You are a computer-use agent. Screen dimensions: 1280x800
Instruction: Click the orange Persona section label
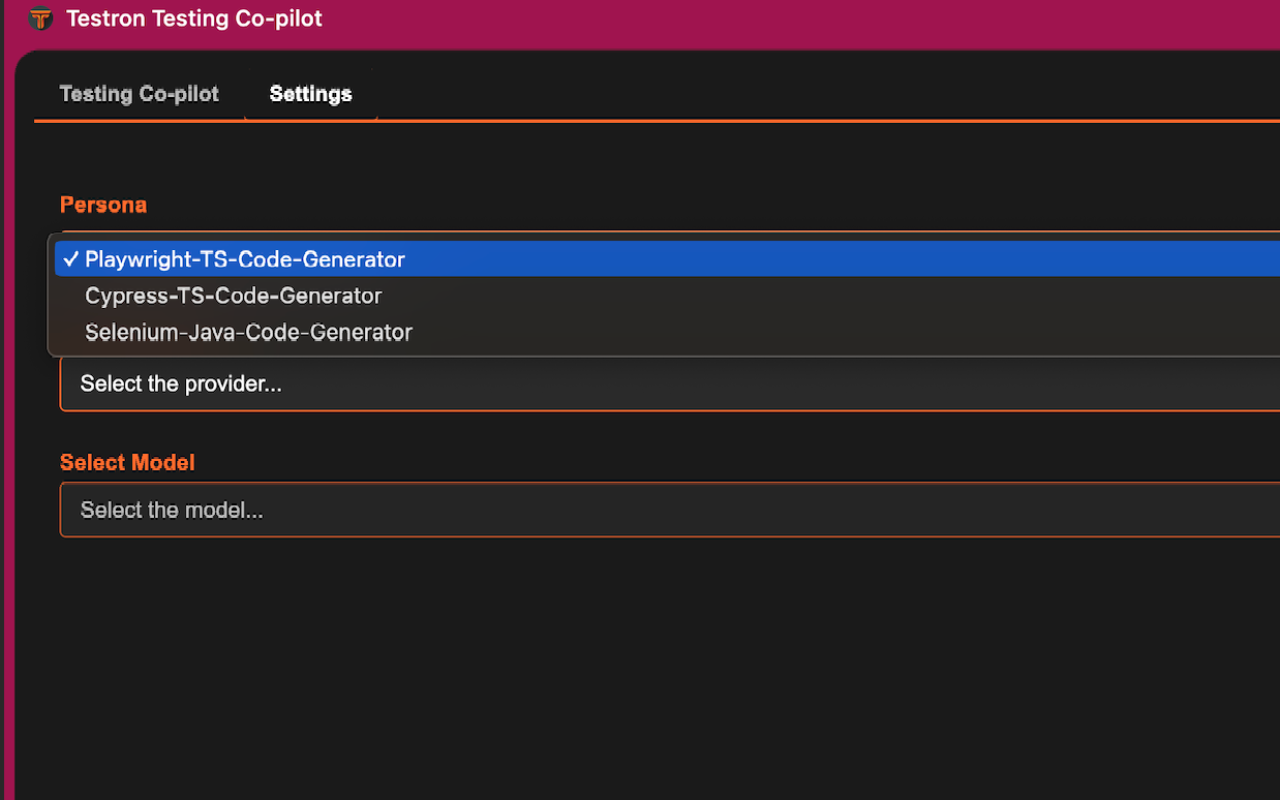(x=103, y=205)
